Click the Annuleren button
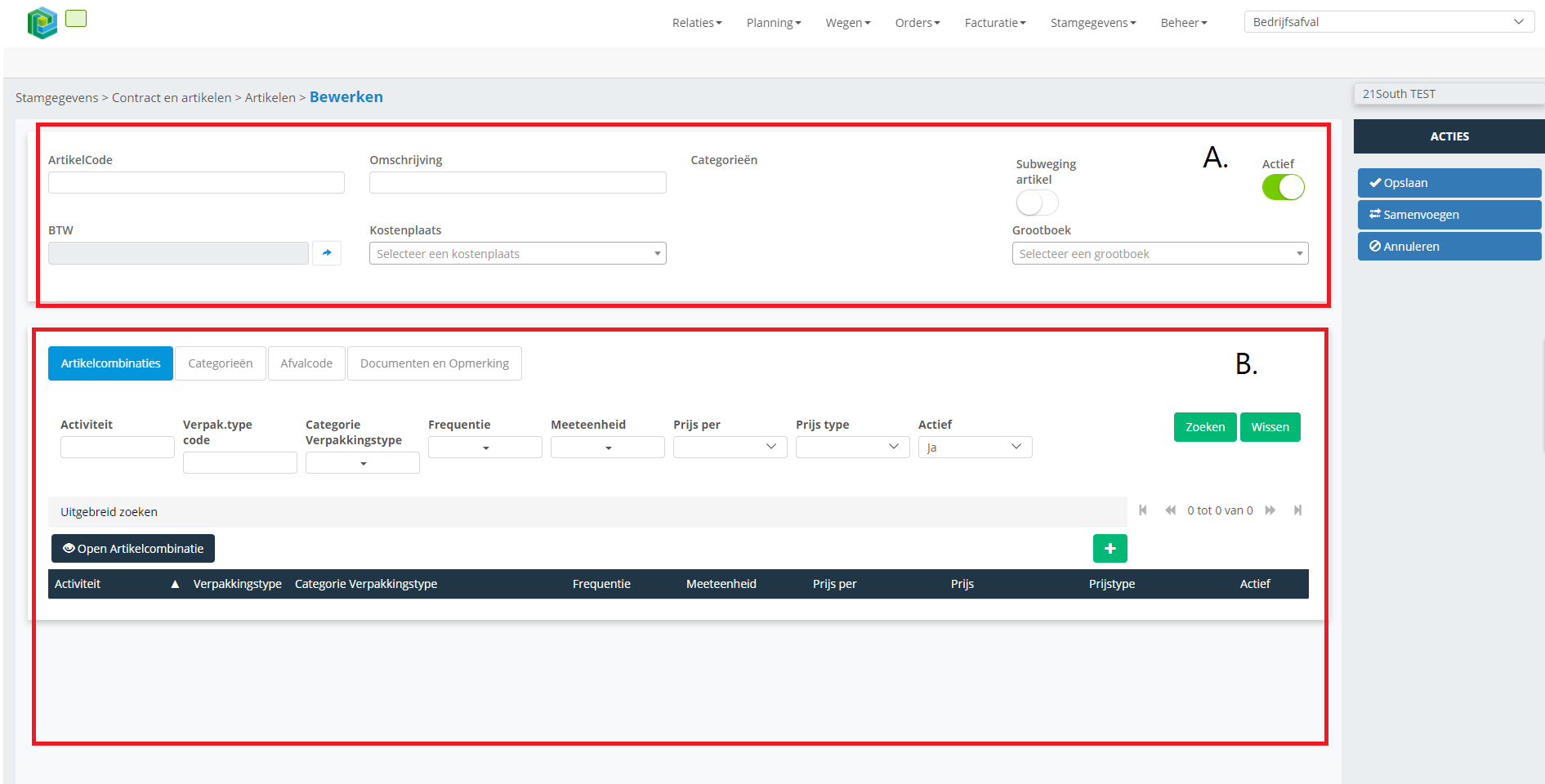Screen dimensions: 1545x784 [1449, 247]
